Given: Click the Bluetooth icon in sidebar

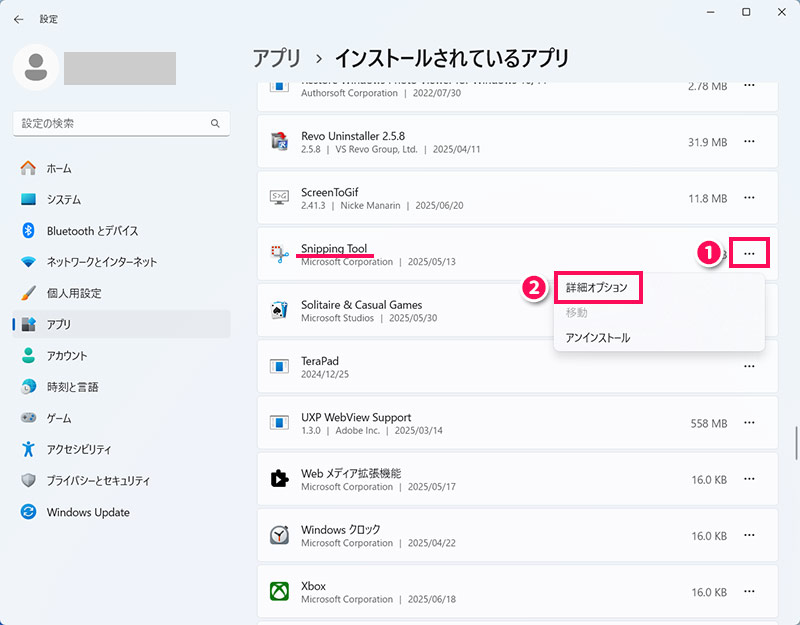Looking at the screenshot, I should pos(28,231).
